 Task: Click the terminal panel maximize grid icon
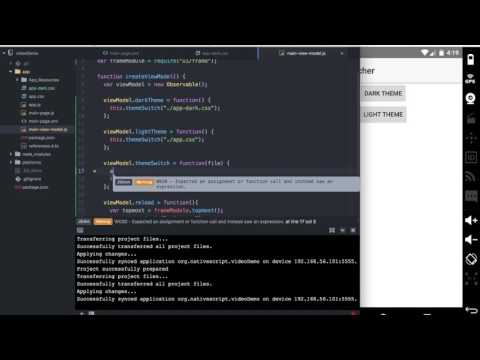pyautogui.click(x=332, y=230)
